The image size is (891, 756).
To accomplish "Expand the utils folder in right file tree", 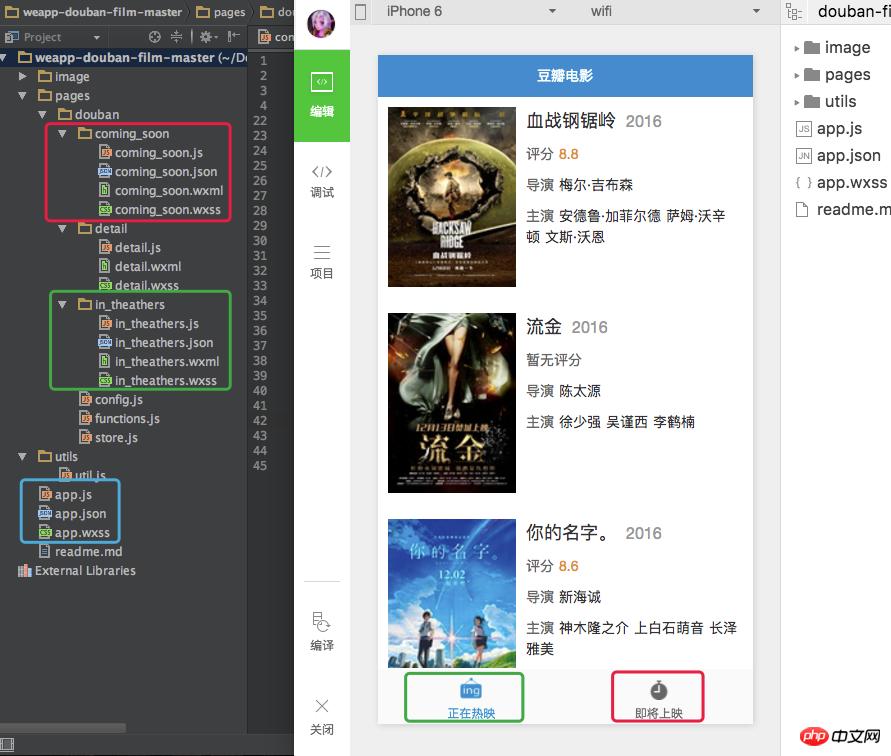I will point(797,102).
